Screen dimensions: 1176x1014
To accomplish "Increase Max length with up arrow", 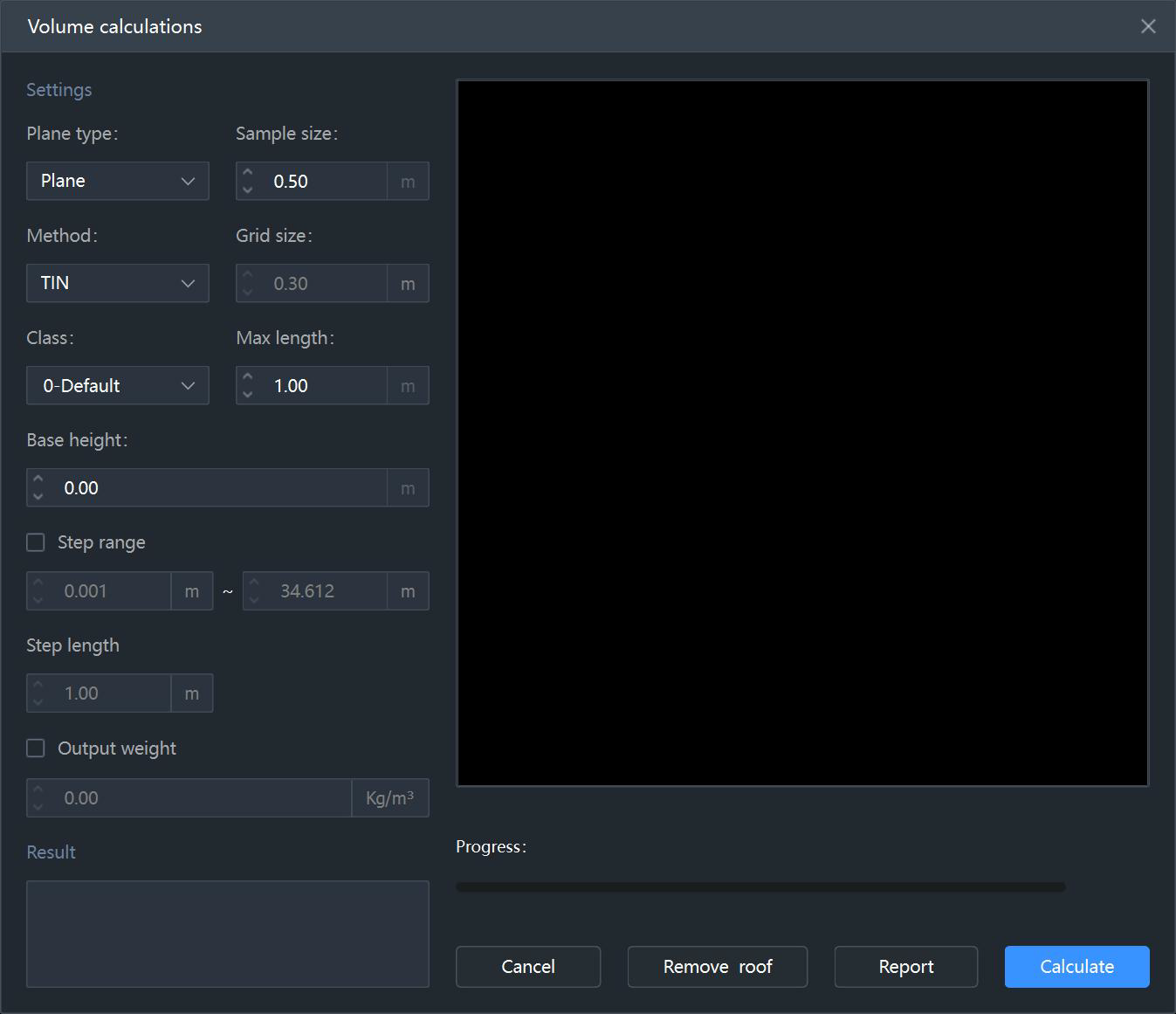I will click(248, 377).
